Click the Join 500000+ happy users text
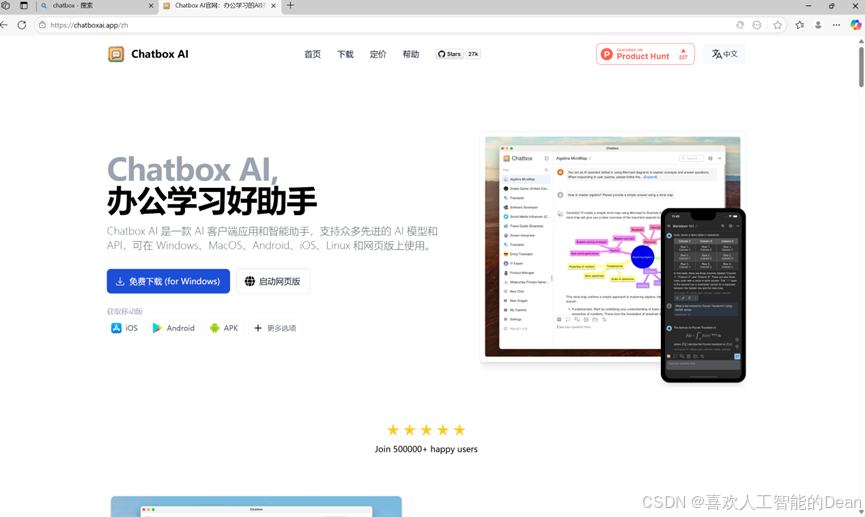The image size is (865, 517). [426, 449]
